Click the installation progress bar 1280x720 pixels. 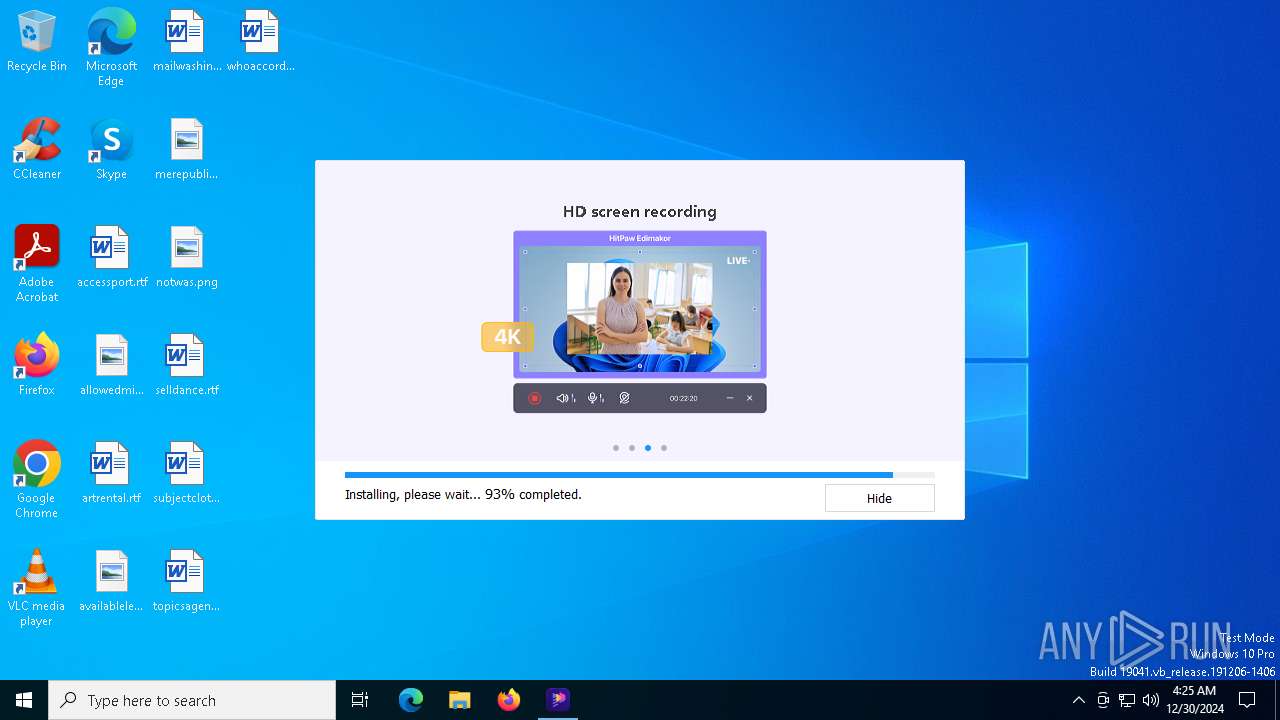(639, 475)
